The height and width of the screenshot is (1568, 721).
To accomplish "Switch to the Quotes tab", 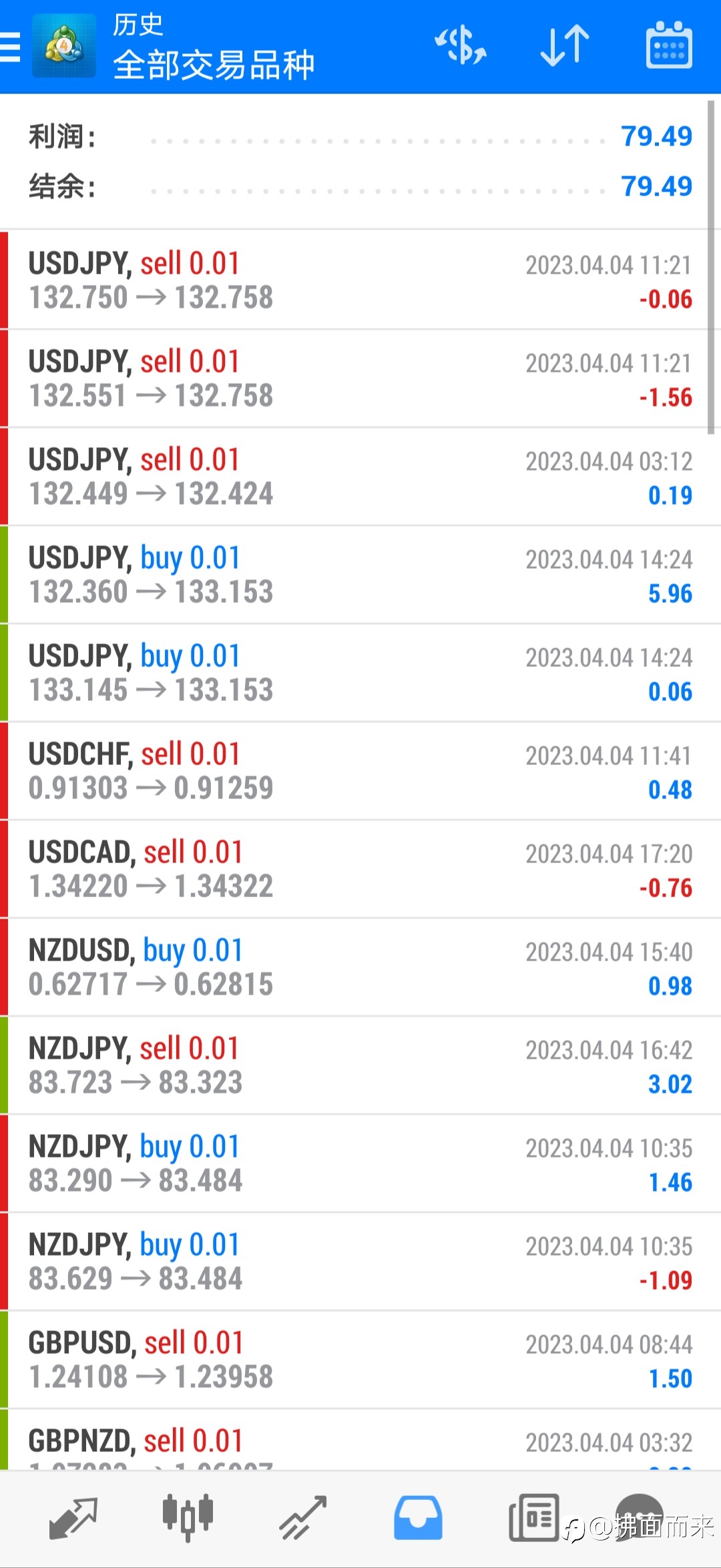I will [73, 1518].
